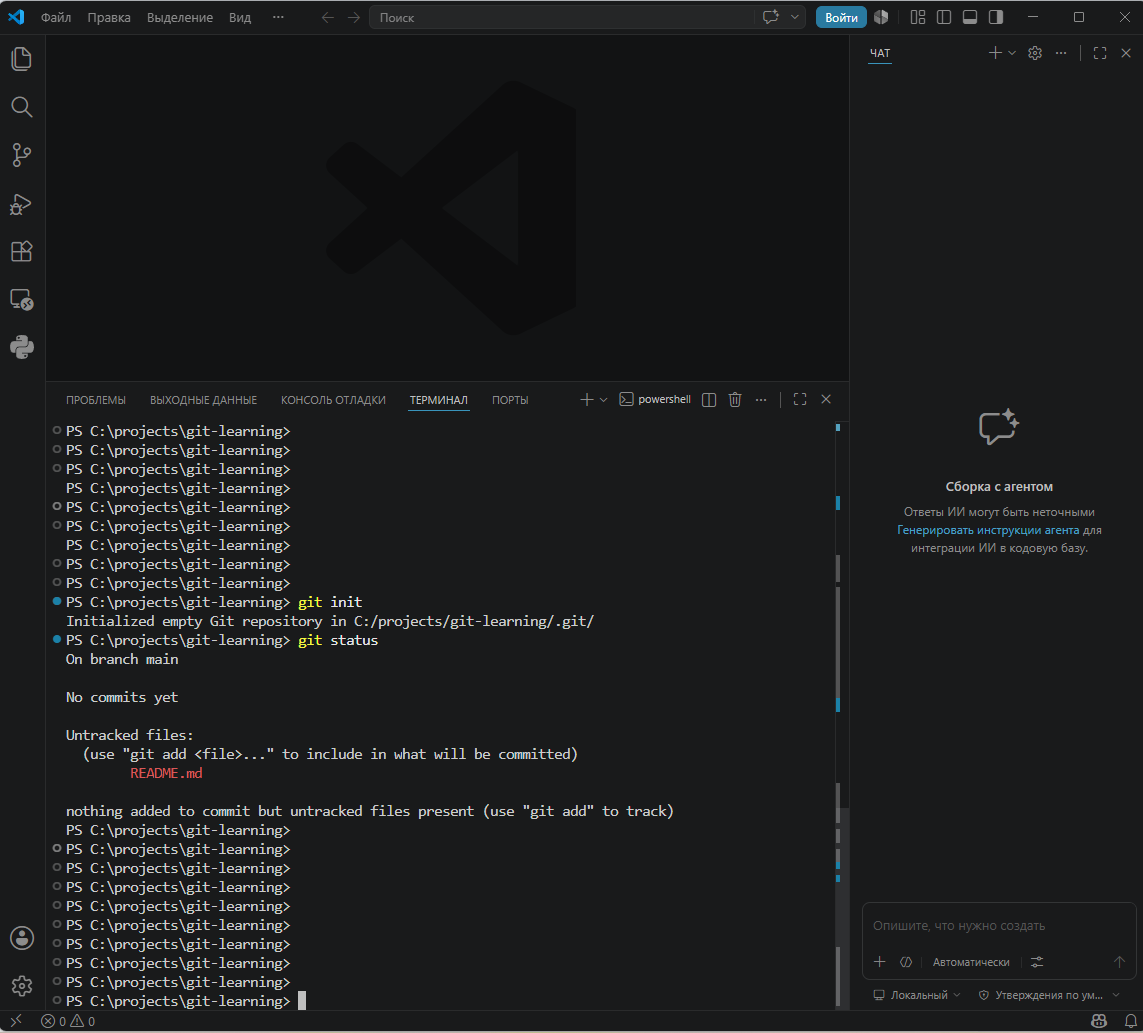Open the Python view in activity bar

(22, 347)
